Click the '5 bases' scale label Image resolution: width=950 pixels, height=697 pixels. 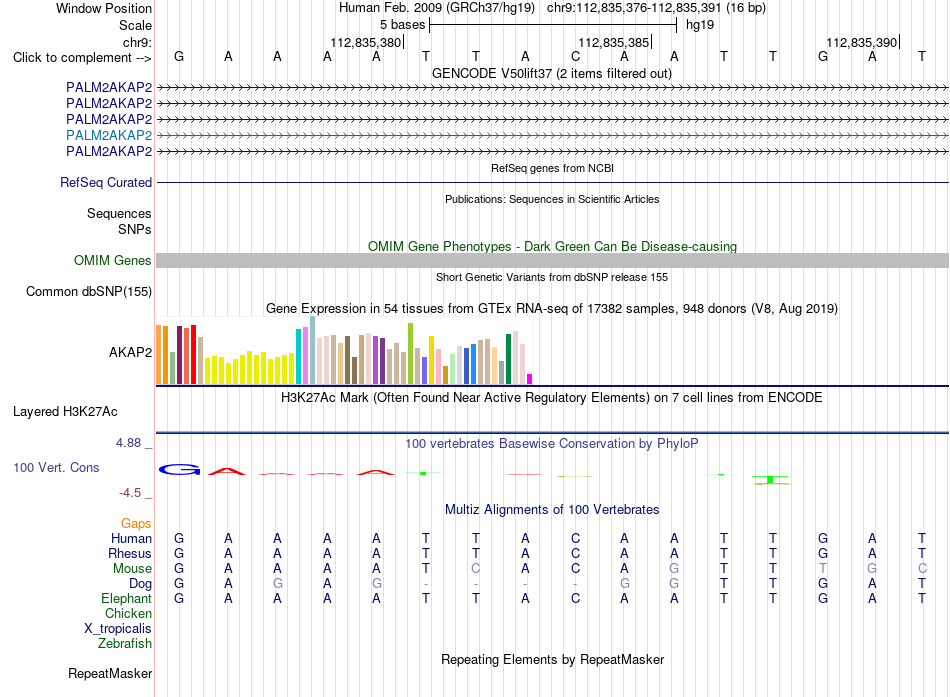[402, 25]
